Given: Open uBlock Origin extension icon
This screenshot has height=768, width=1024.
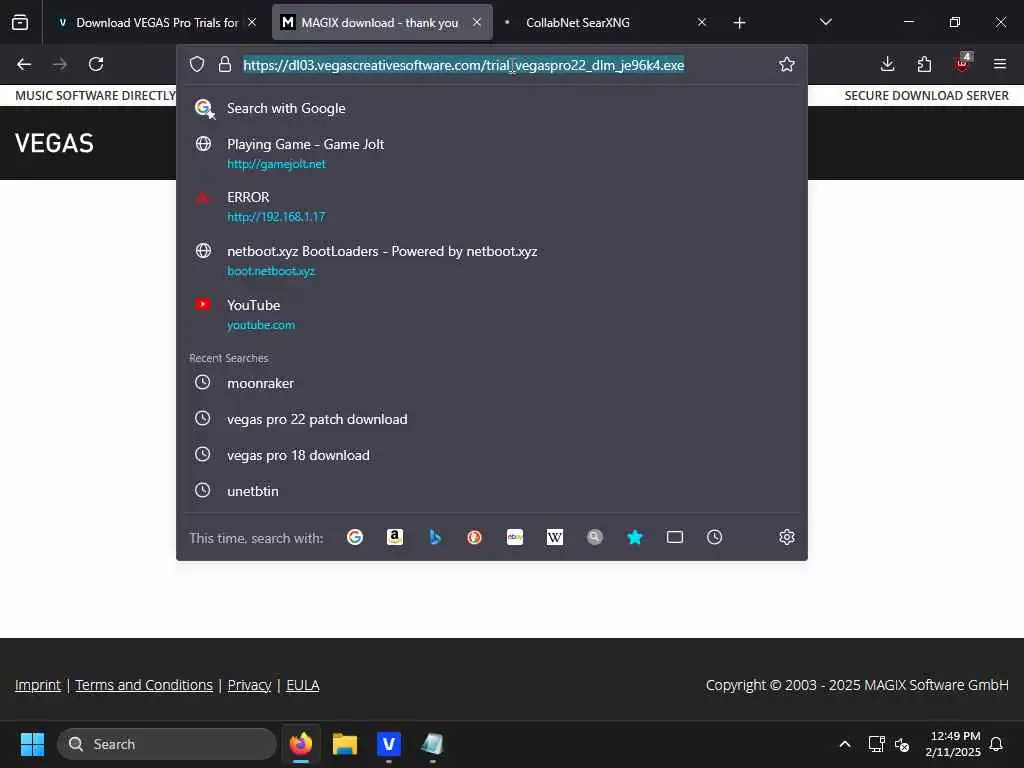Looking at the screenshot, I should click(962, 63).
